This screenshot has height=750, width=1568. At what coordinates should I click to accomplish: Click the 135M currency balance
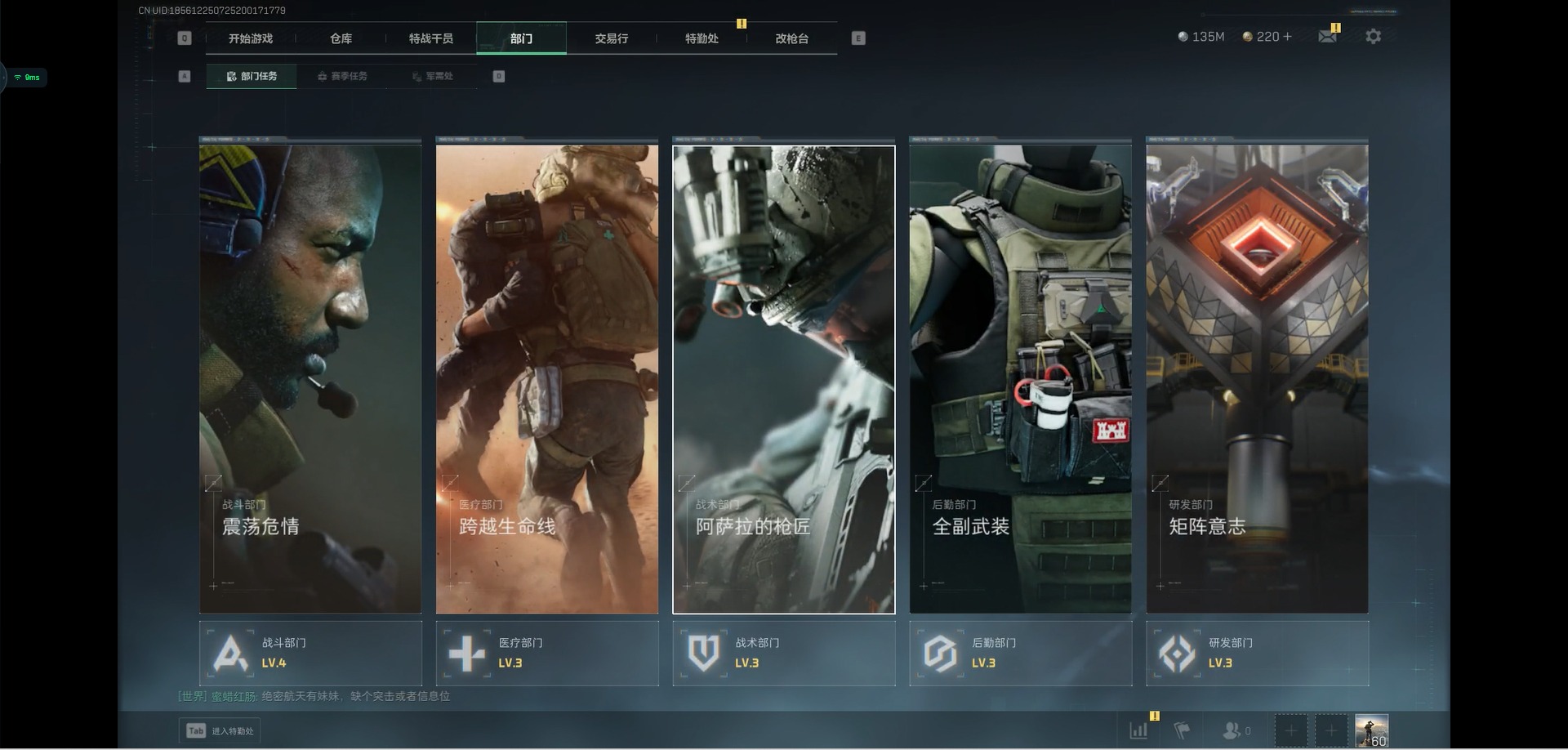point(1208,37)
